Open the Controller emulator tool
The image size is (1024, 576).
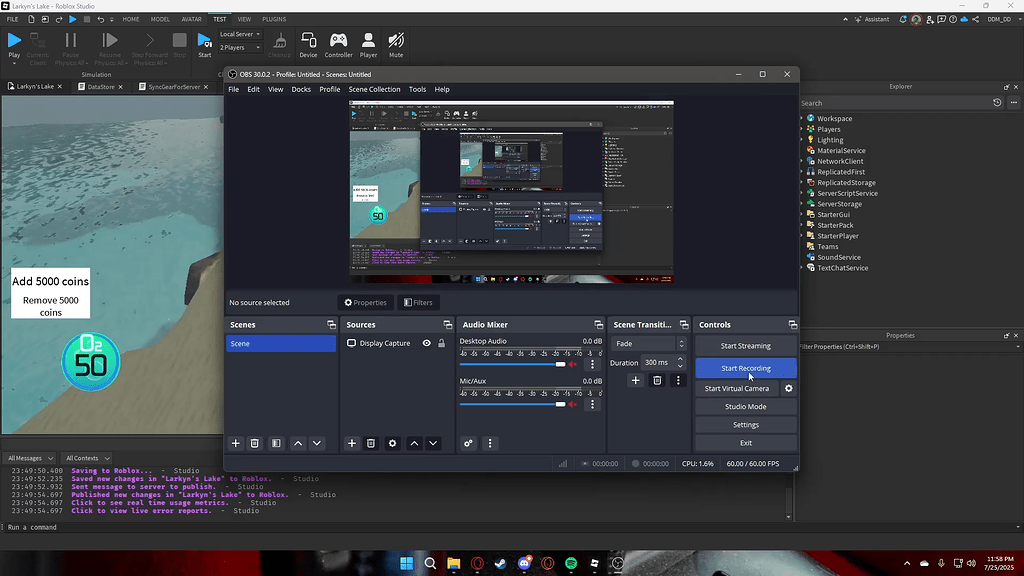point(338,44)
